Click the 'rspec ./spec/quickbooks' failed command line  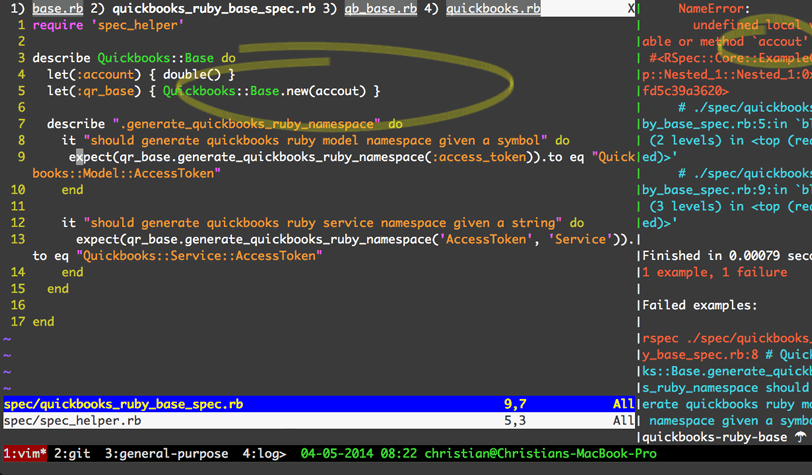coord(727,338)
